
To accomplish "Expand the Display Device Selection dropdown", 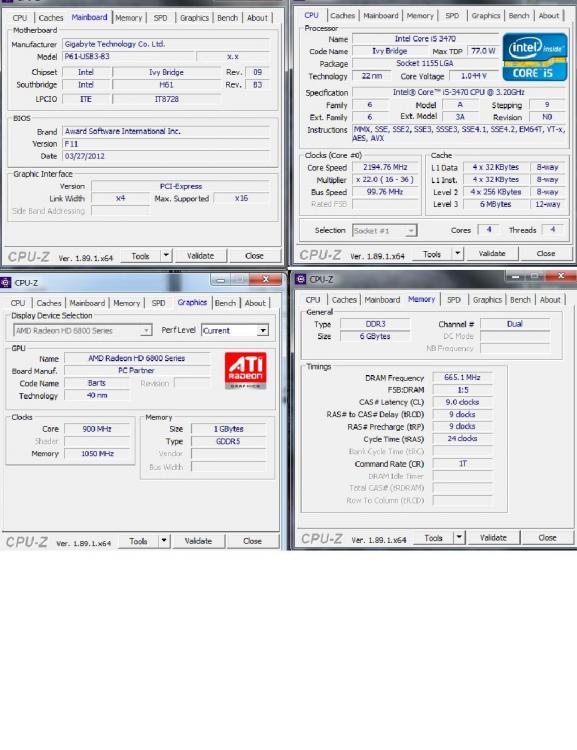I will pyautogui.click(x=147, y=331).
